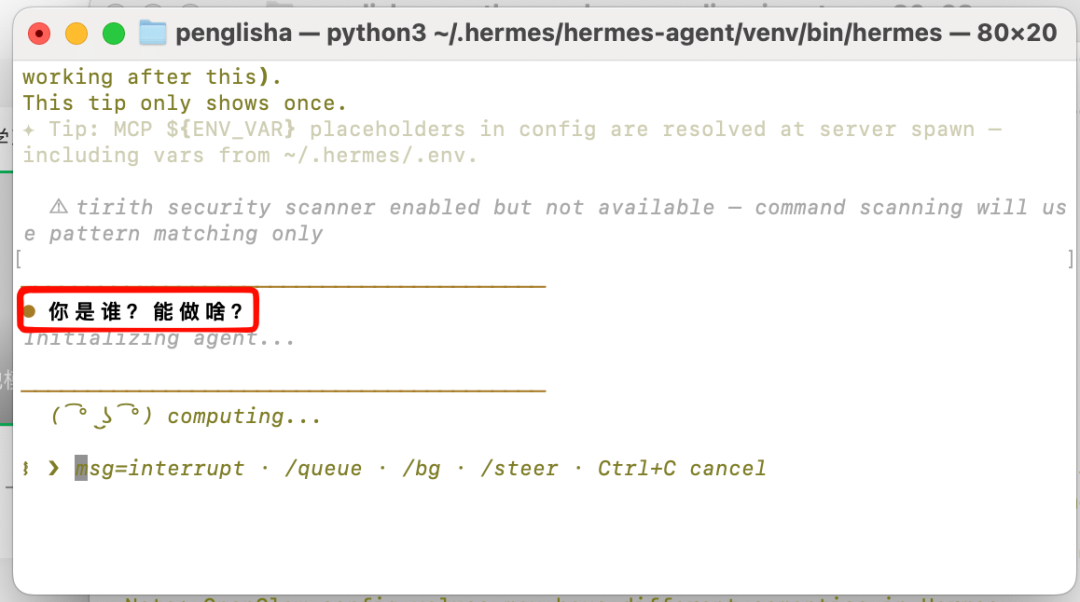The image size is (1080, 602).
Task: Click the warning triangle before tirith message
Action: coord(59,207)
